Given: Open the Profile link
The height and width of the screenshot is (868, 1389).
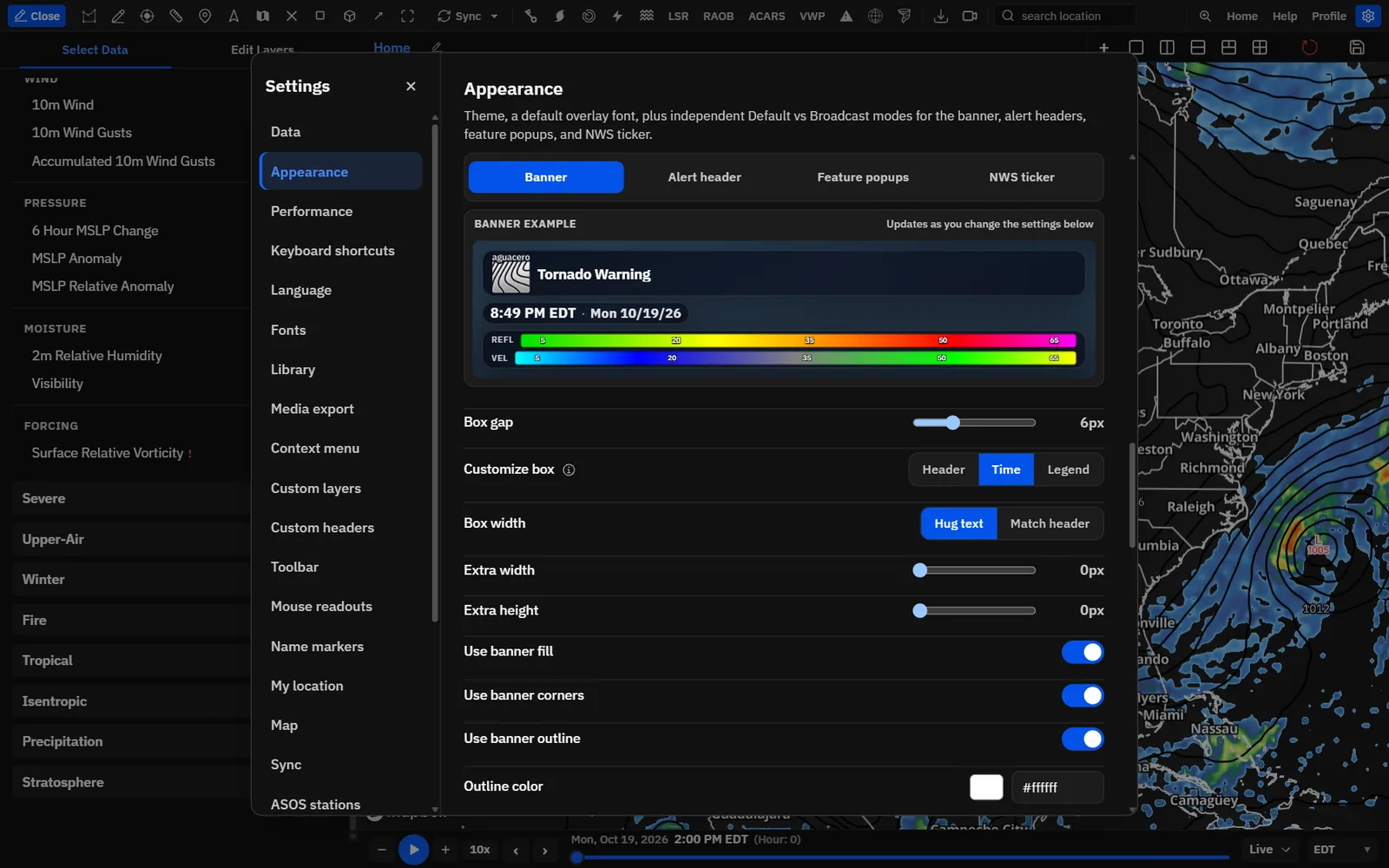Looking at the screenshot, I should pyautogui.click(x=1328, y=16).
